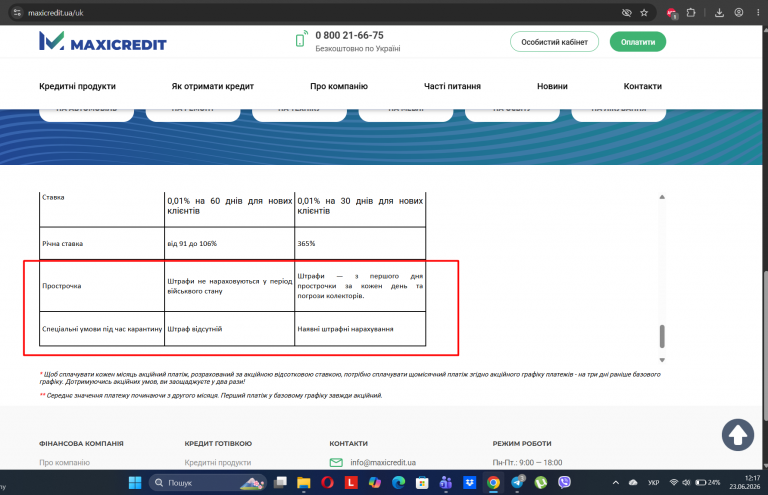Click the green Оплатити button

point(638,42)
